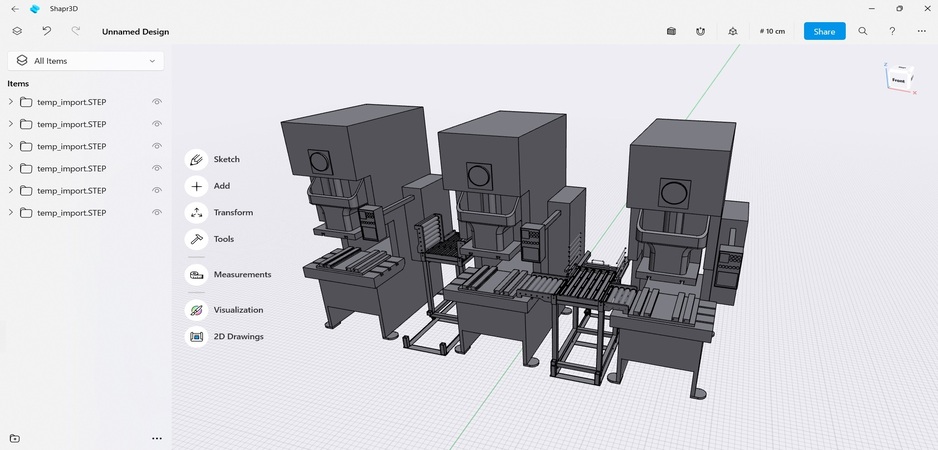This screenshot has width=938, height=450.
Task: Open the All Items filter dropdown
Action: pos(86,61)
